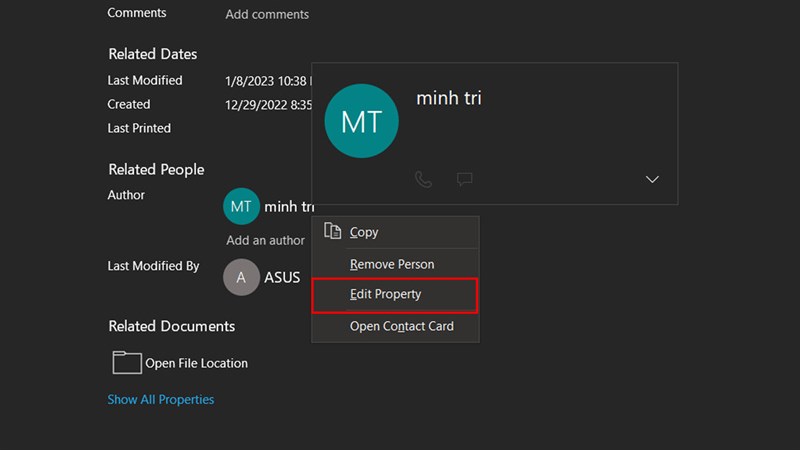Viewport: 800px width, 450px height.
Task: Click the Add comments field
Action: [x=267, y=14]
